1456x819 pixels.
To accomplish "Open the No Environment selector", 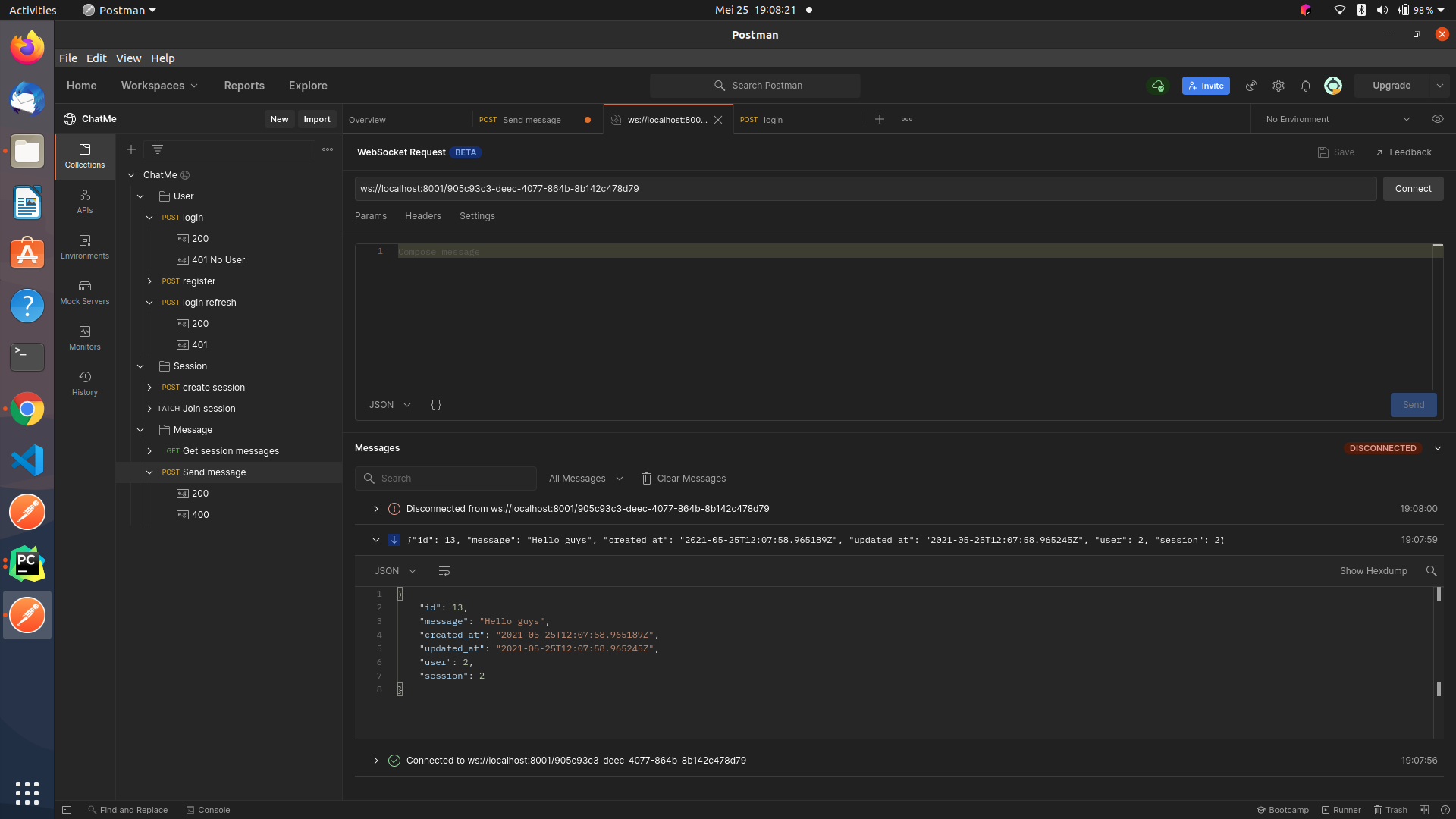I will pyautogui.click(x=1338, y=119).
